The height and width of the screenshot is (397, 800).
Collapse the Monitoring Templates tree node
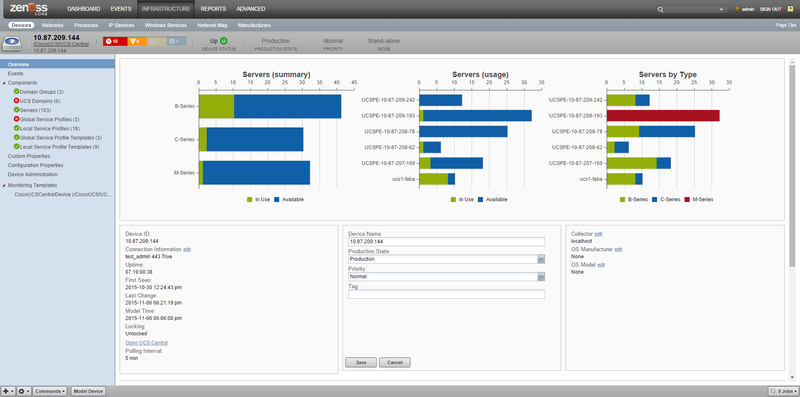pyautogui.click(x=4, y=186)
